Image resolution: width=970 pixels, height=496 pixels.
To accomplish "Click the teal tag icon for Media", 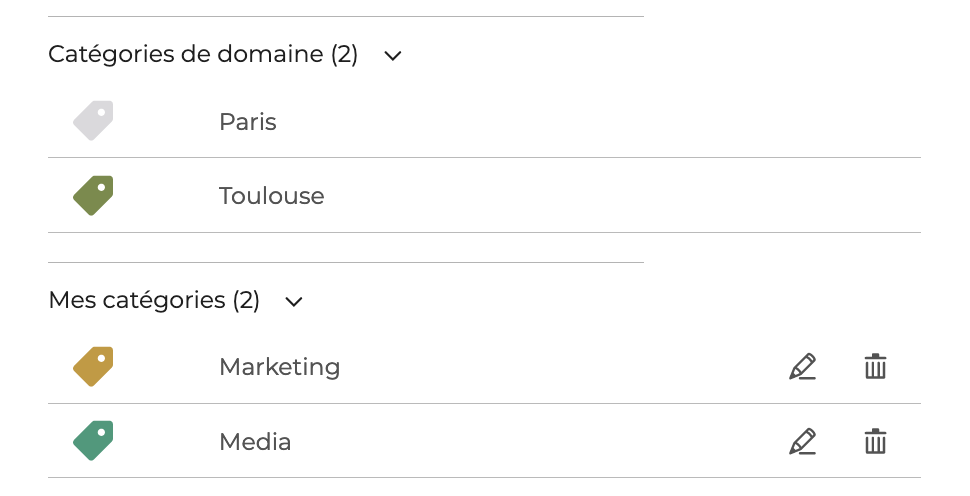I will pos(93,441).
